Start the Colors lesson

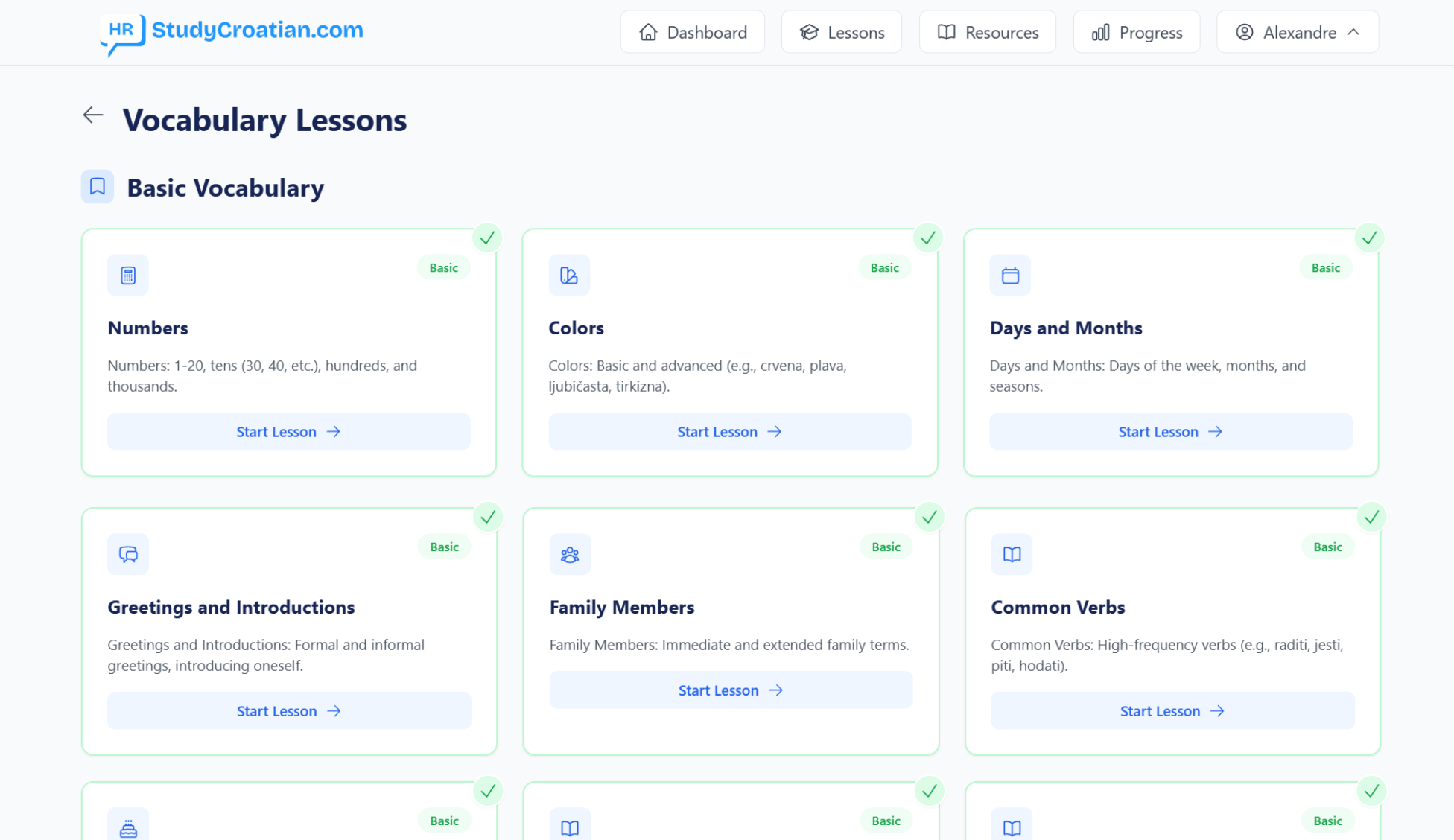tap(730, 432)
